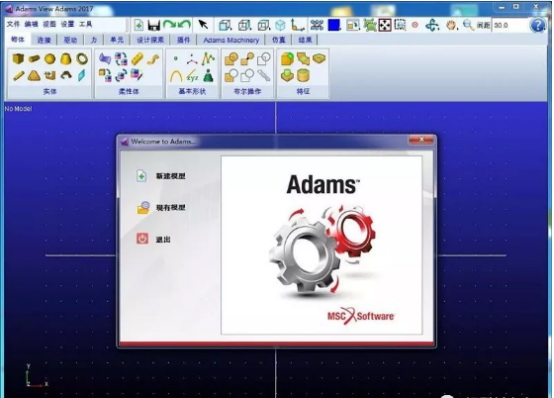Click the xyz spline icon
Viewport: 554px width, 398px height.
tap(192, 76)
